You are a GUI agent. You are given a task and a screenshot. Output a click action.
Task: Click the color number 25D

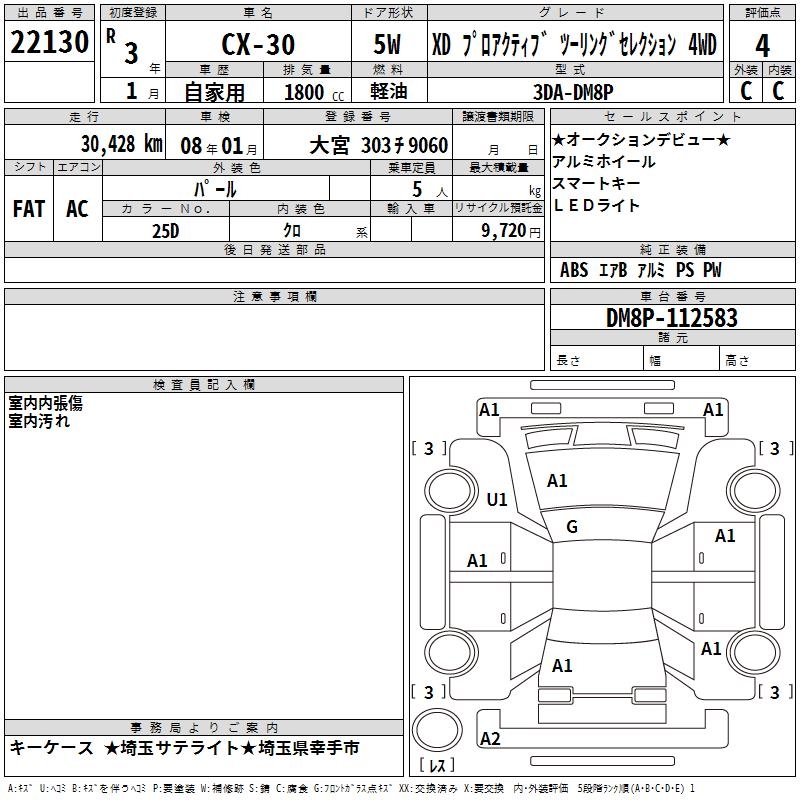[166, 231]
